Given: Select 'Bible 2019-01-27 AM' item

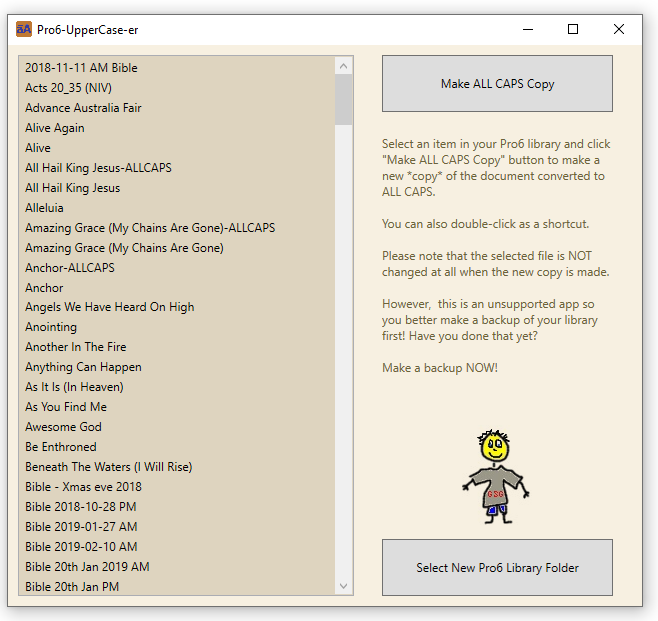Looking at the screenshot, I should coord(177,527).
